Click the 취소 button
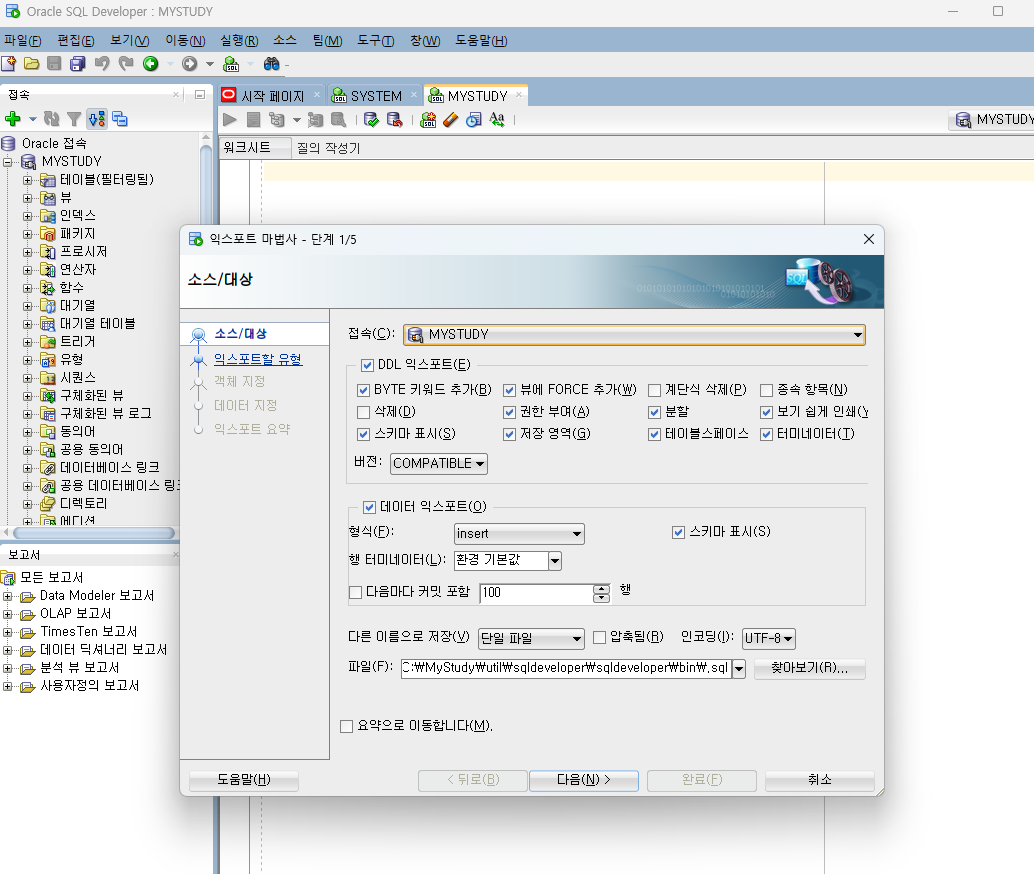This screenshot has width=1034, height=874. [820, 780]
